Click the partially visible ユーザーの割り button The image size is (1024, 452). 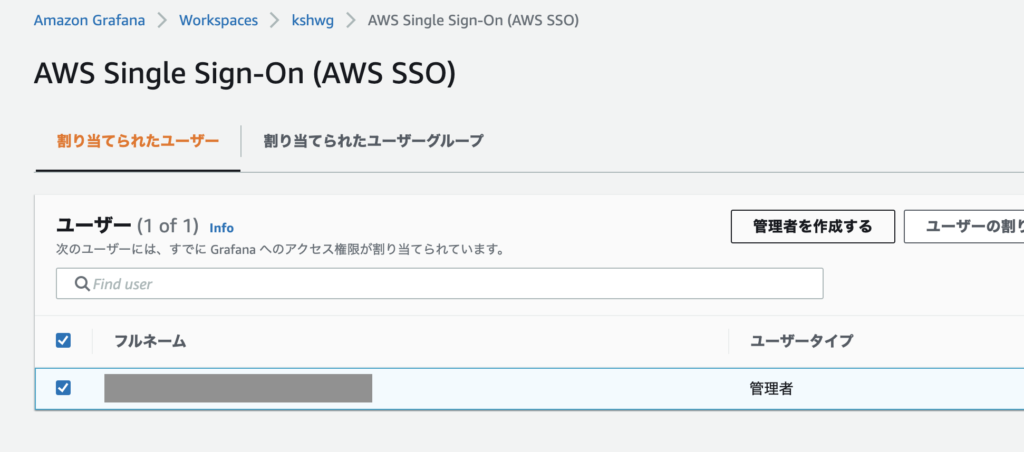(964, 227)
